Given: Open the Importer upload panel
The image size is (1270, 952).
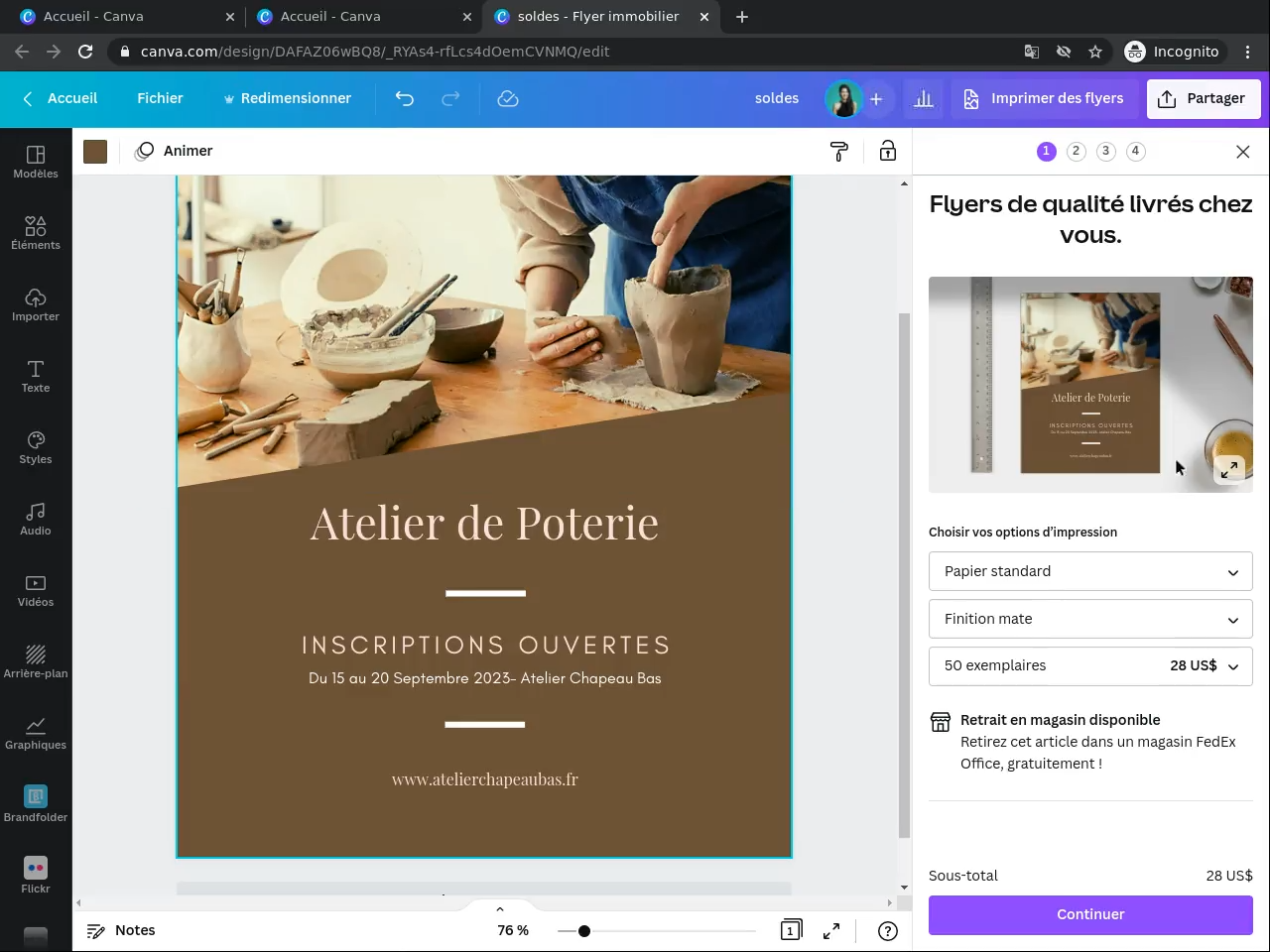Looking at the screenshot, I should (36, 304).
